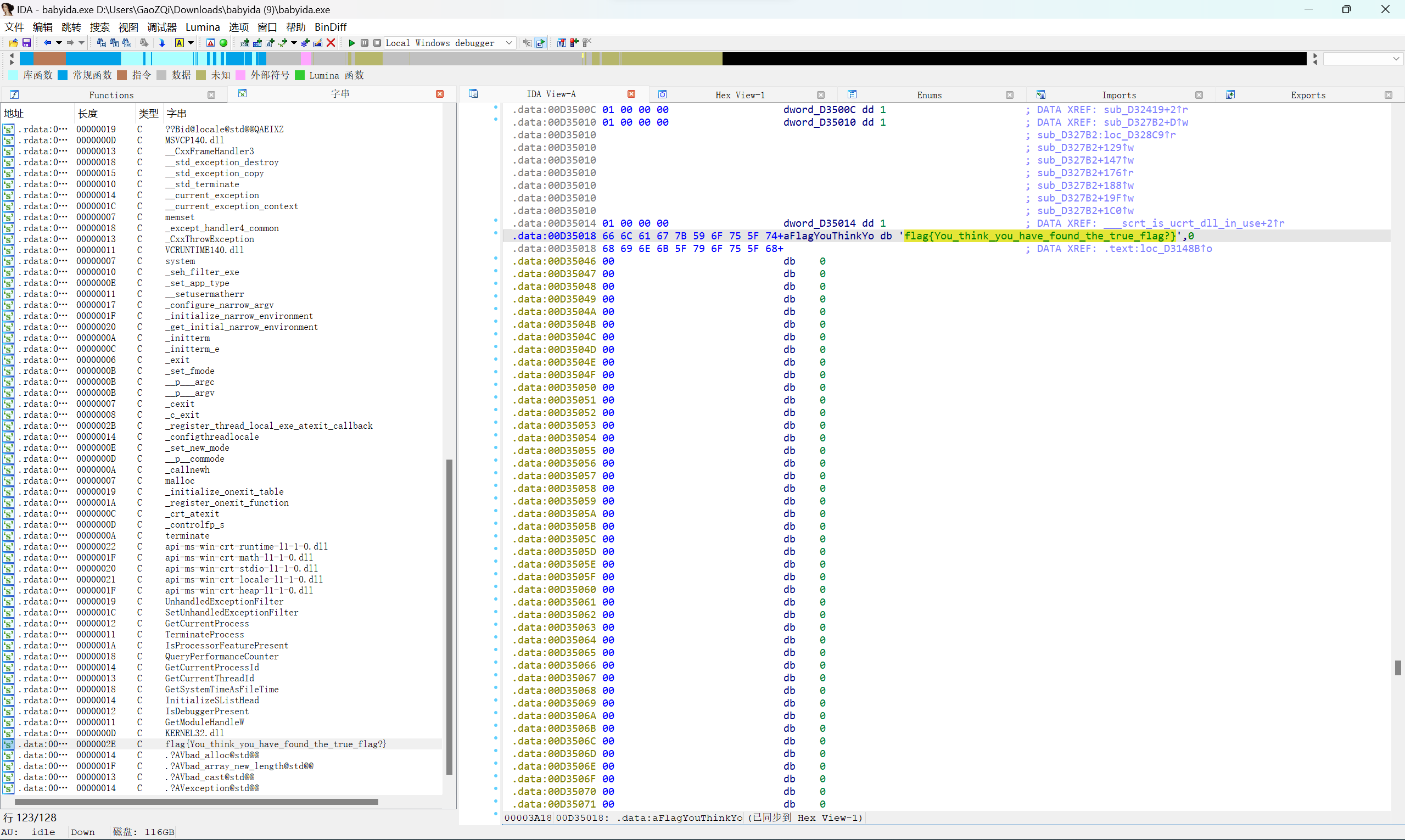Click the string-style 's+' icon
This screenshot has width=1405, height=840.
tap(283, 43)
